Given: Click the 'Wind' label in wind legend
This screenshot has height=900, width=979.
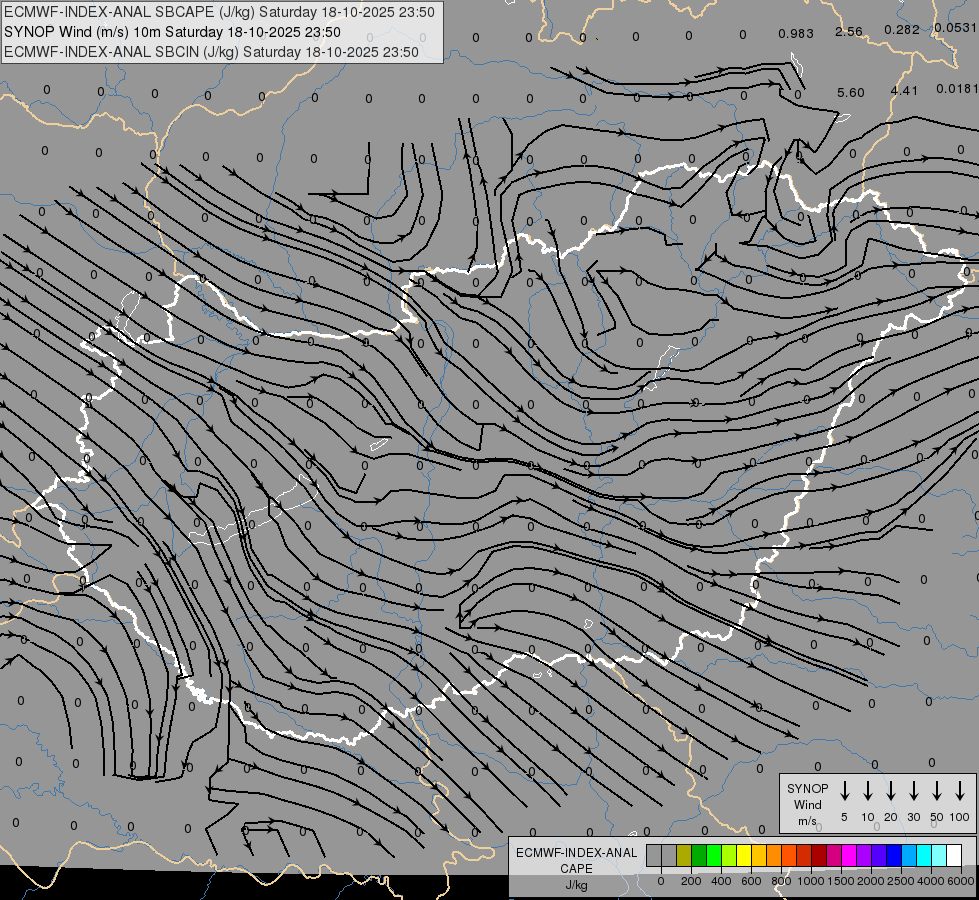Looking at the screenshot, I should tap(807, 804).
